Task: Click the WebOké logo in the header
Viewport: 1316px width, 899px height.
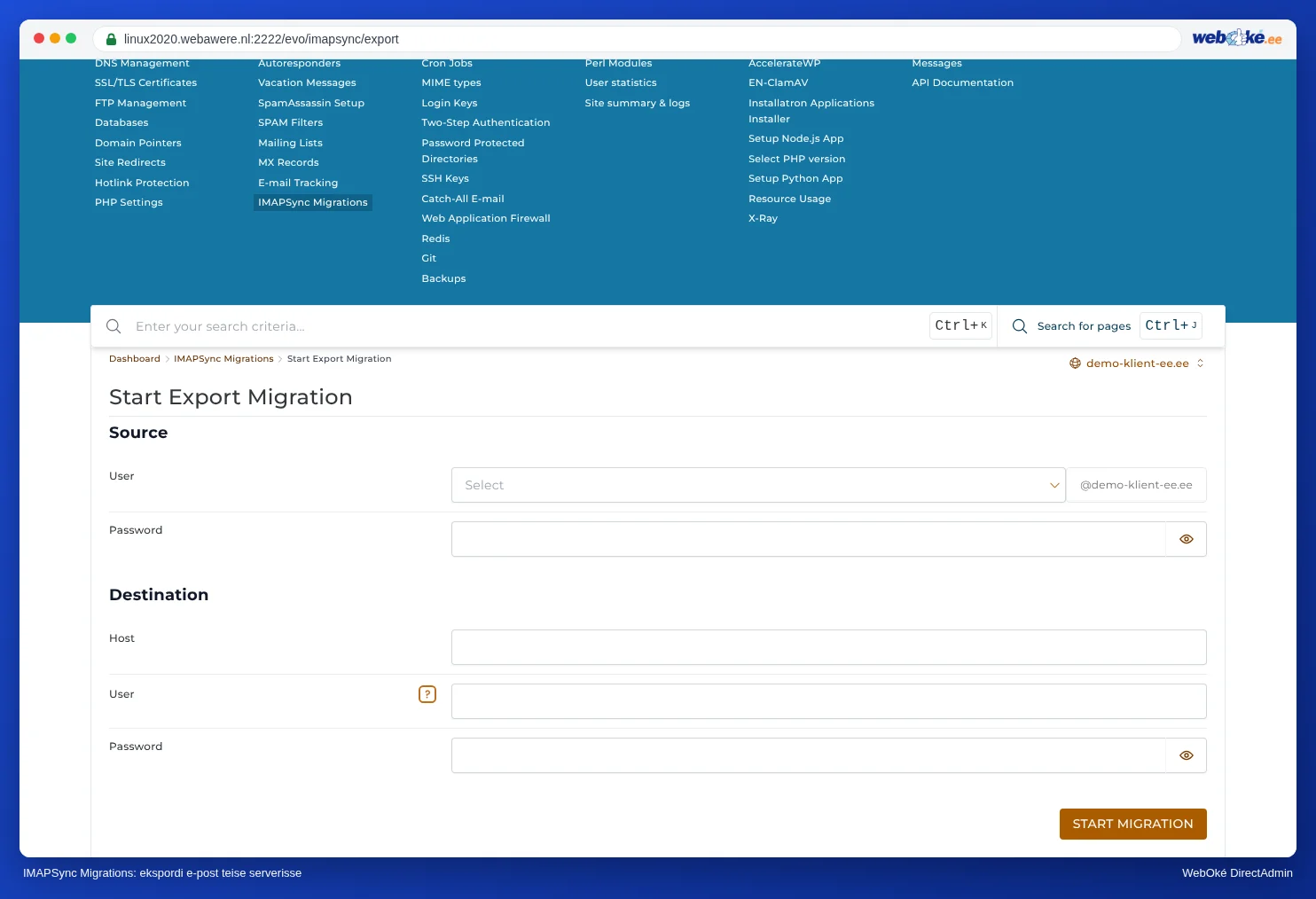Action: [x=1236, y=38]
